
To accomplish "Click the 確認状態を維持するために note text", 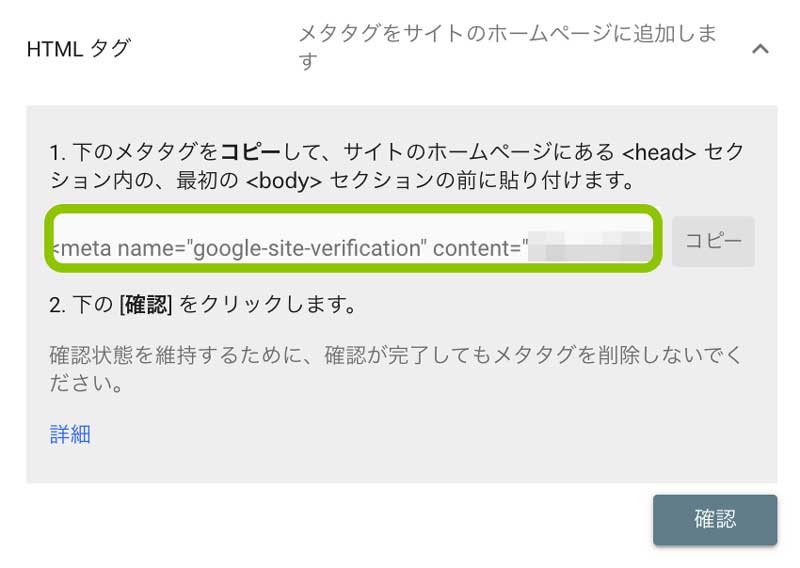I will pos(395,369).
